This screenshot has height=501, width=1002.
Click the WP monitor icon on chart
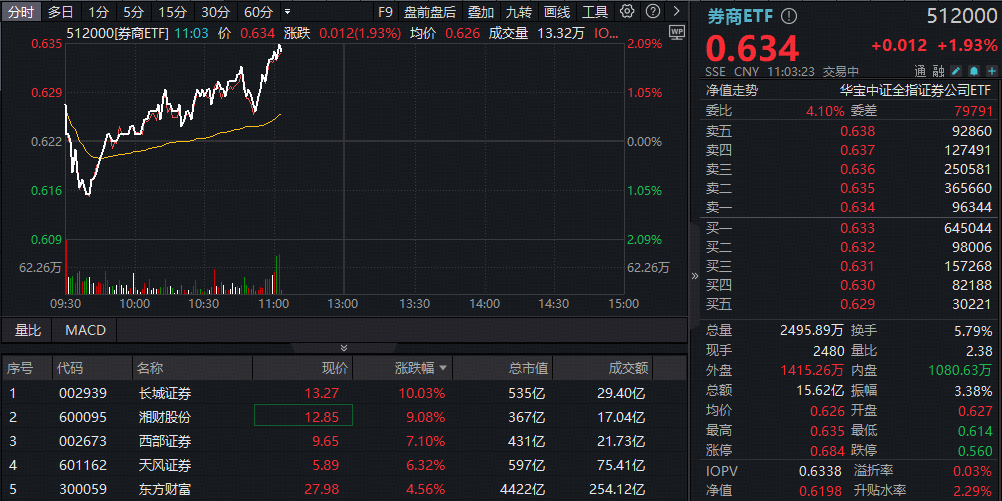[676, 31]
